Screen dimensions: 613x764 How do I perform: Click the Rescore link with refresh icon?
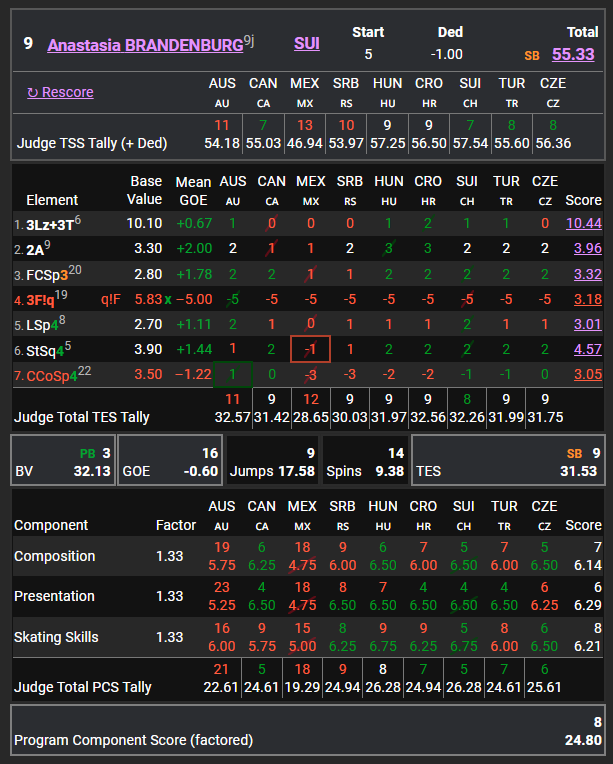tap(60, 92)
